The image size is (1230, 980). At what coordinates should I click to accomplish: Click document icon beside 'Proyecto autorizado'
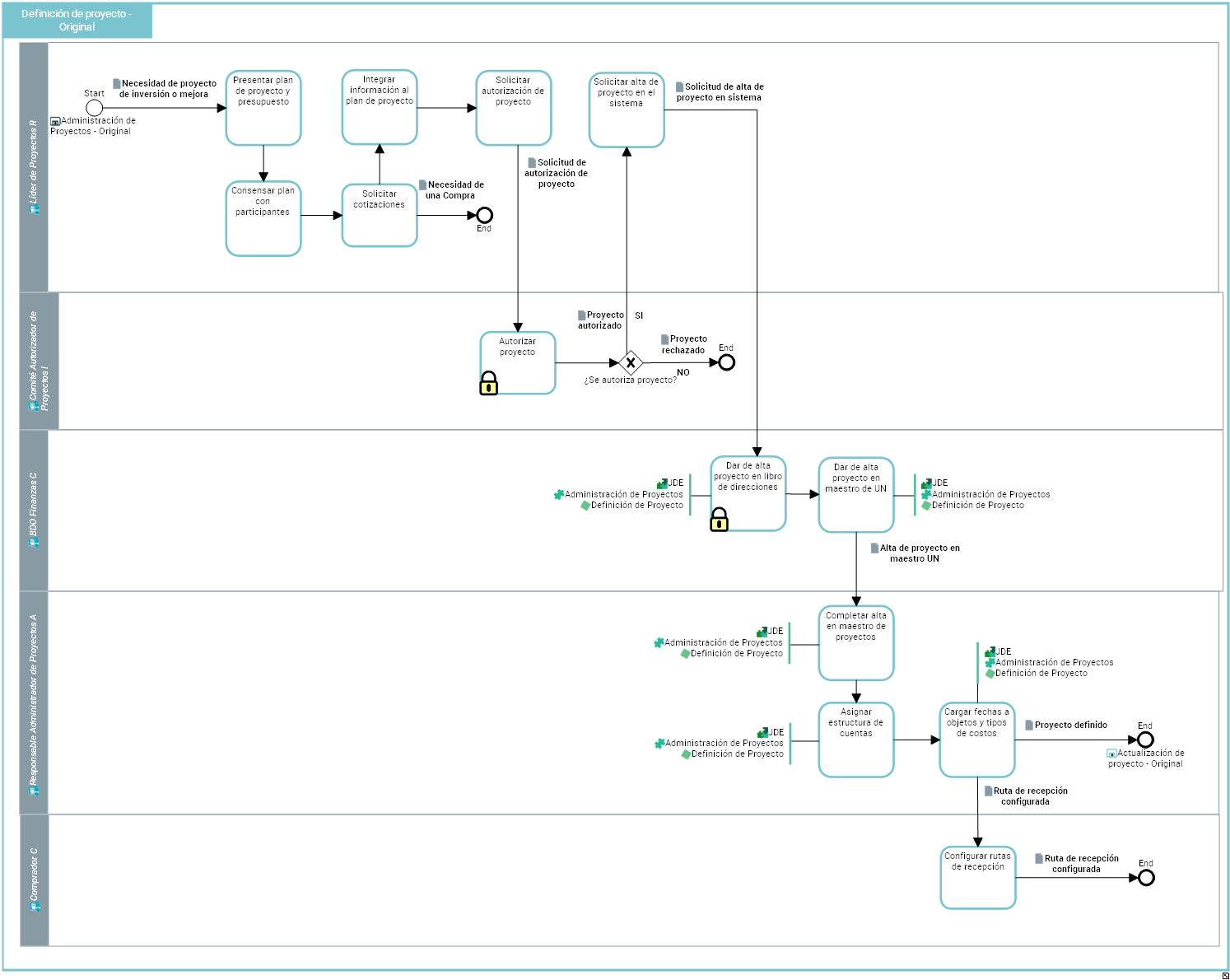point(581,315)
